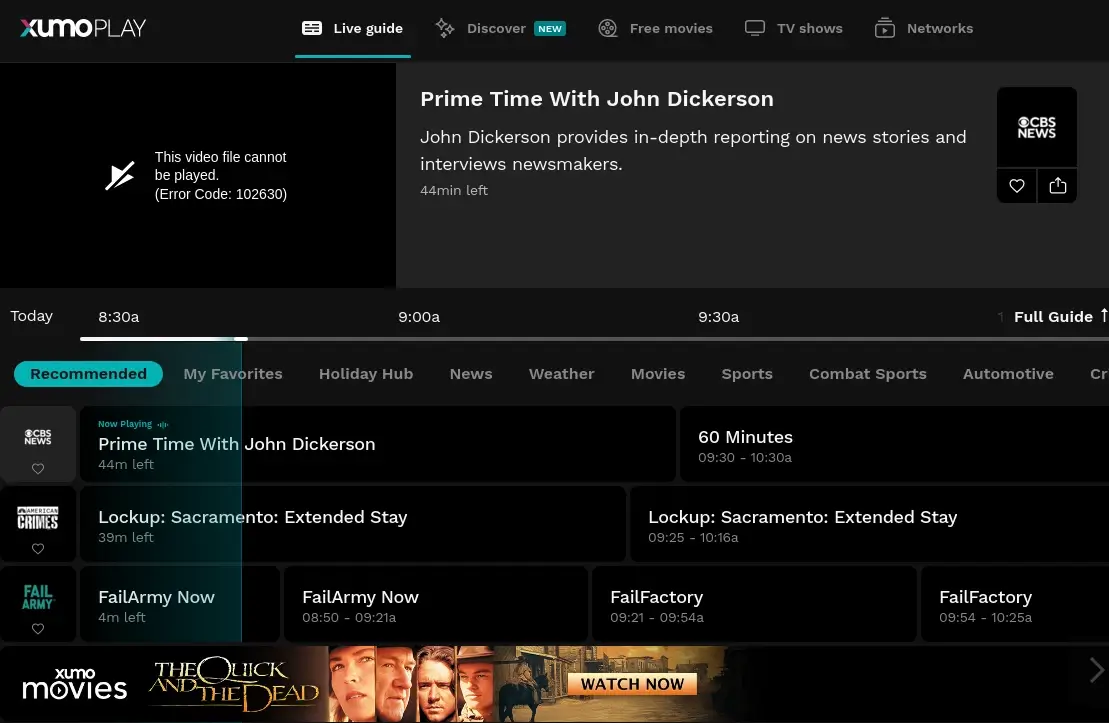Viewport: 1109px width, 723px height.
Task: Select the News category
Action: click(471, 374)
